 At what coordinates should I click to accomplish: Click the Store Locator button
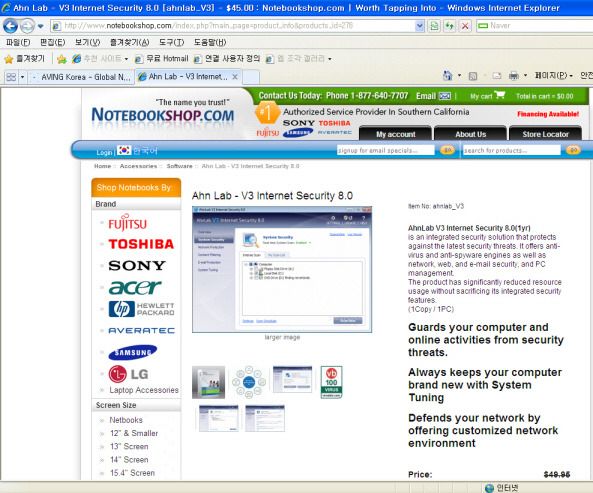(x=545, y=134)
